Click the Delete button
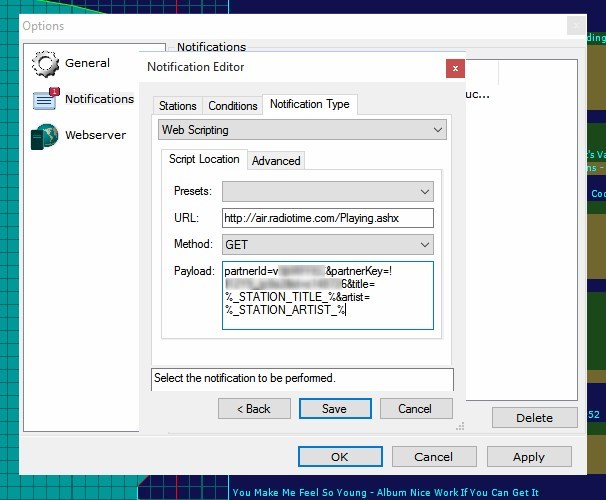Viewport: 606px width, 500px height. pos(534,418)
